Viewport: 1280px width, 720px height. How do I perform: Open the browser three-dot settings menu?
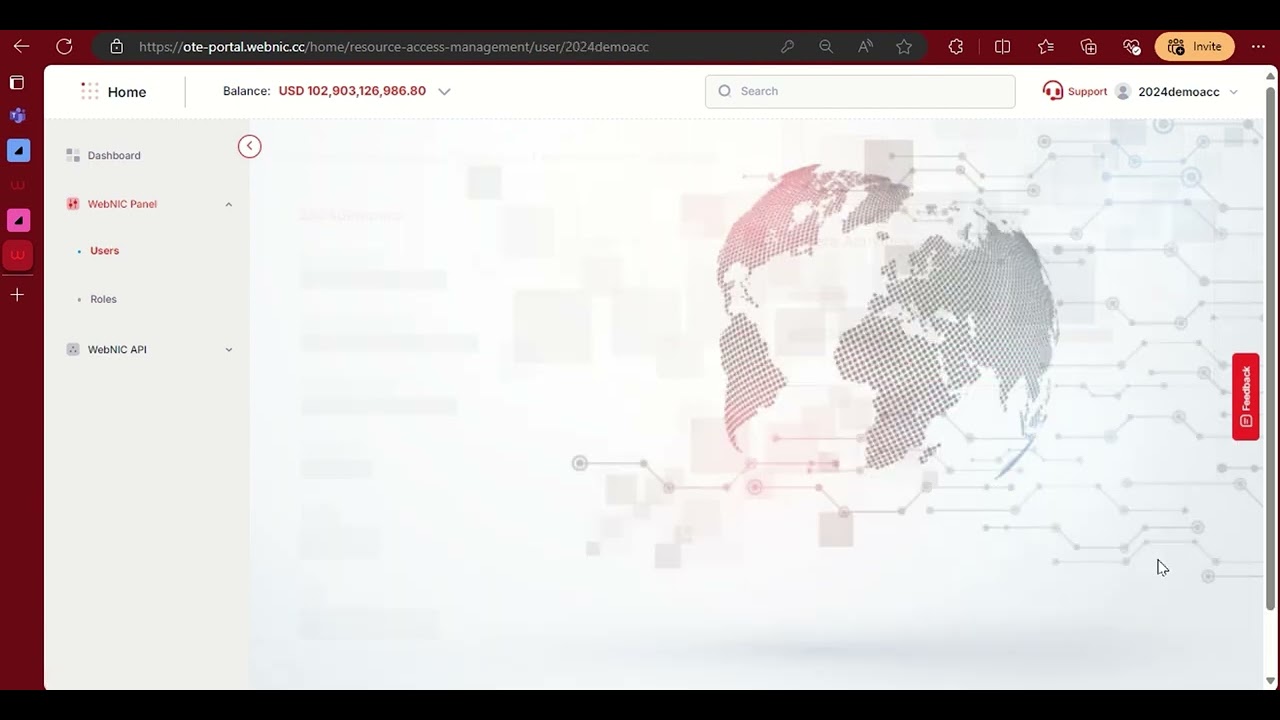coord(1258,46)
